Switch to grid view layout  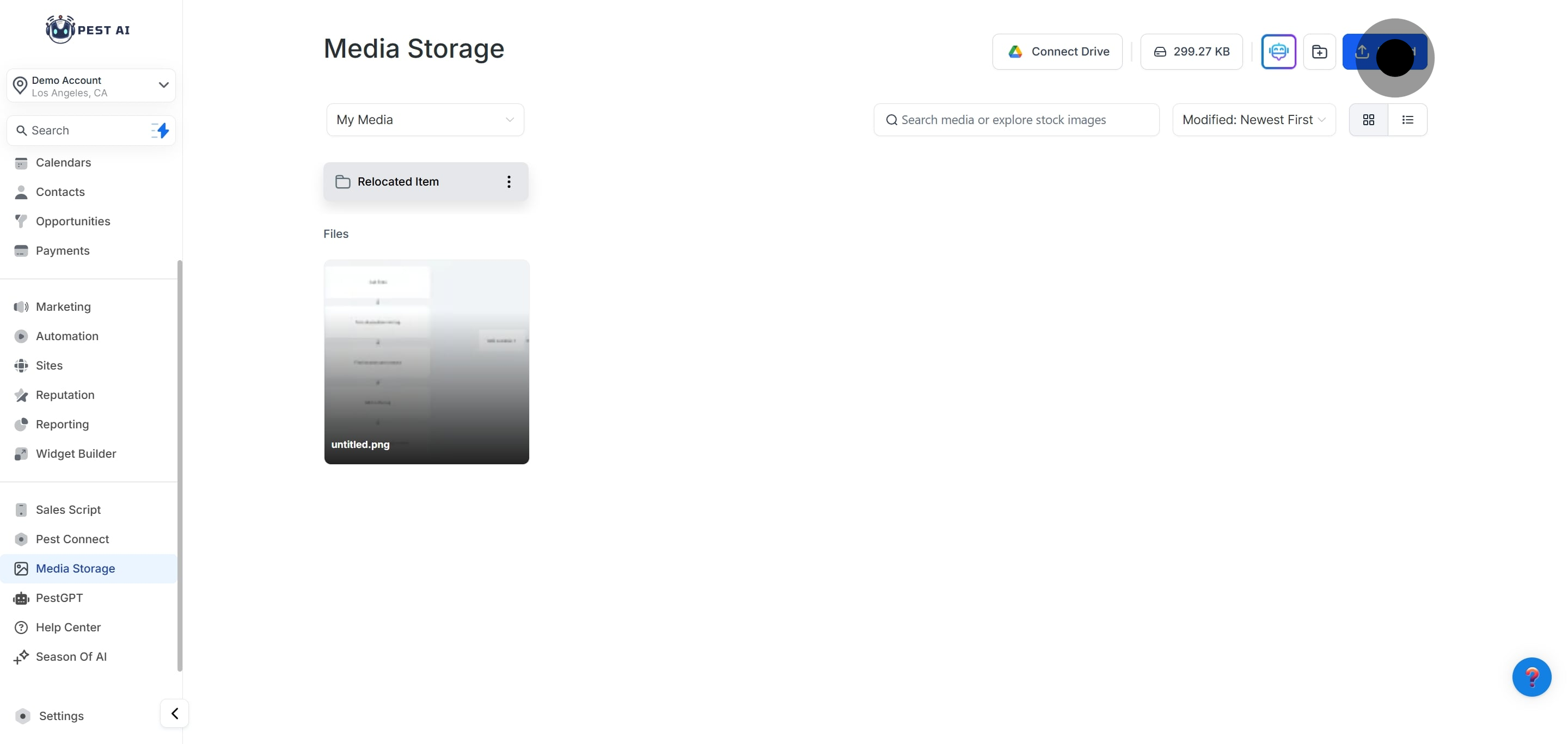click(x=1368, y=119)
